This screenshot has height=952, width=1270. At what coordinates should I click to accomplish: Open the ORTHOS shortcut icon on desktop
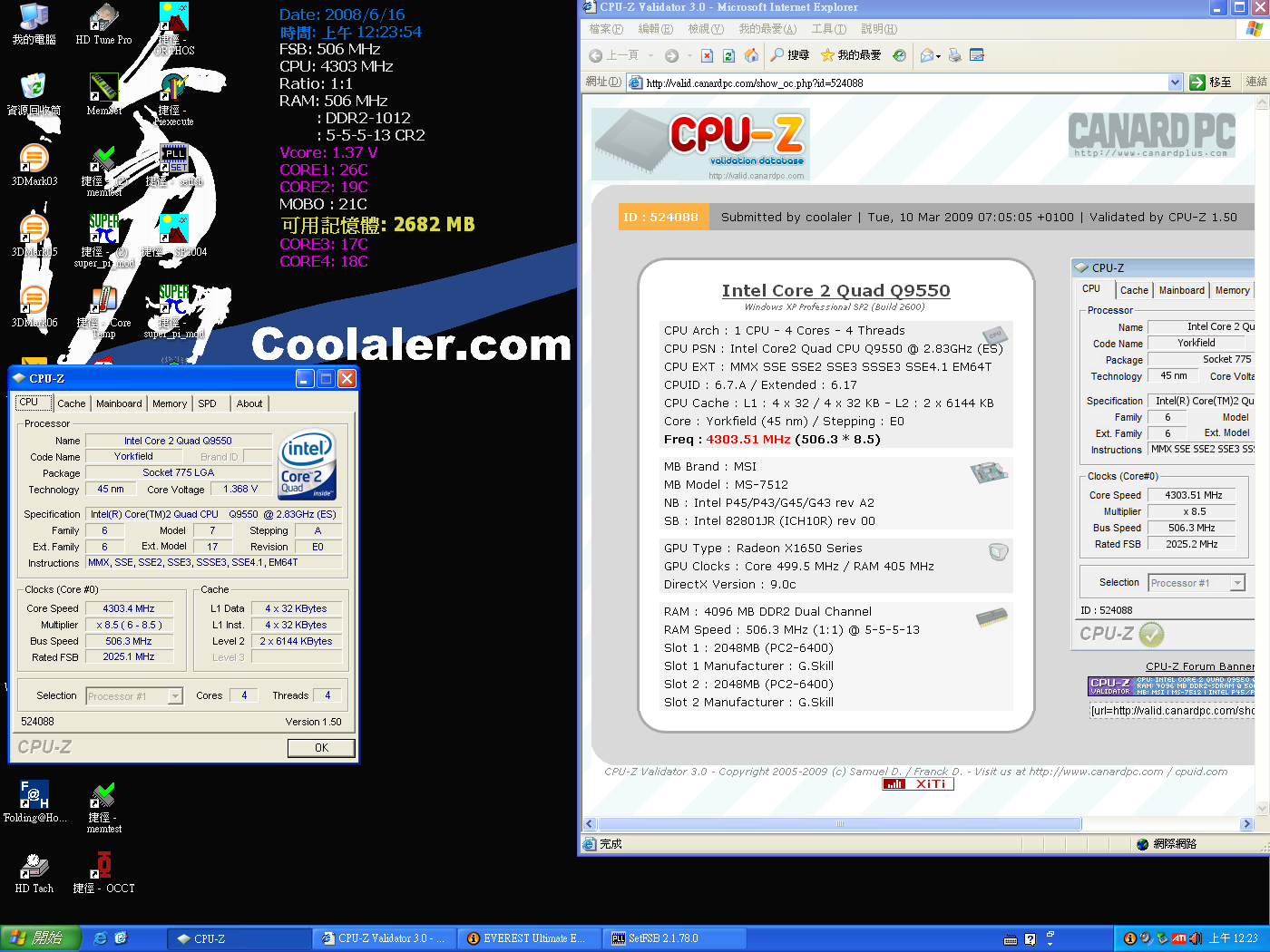click(173, 29)
